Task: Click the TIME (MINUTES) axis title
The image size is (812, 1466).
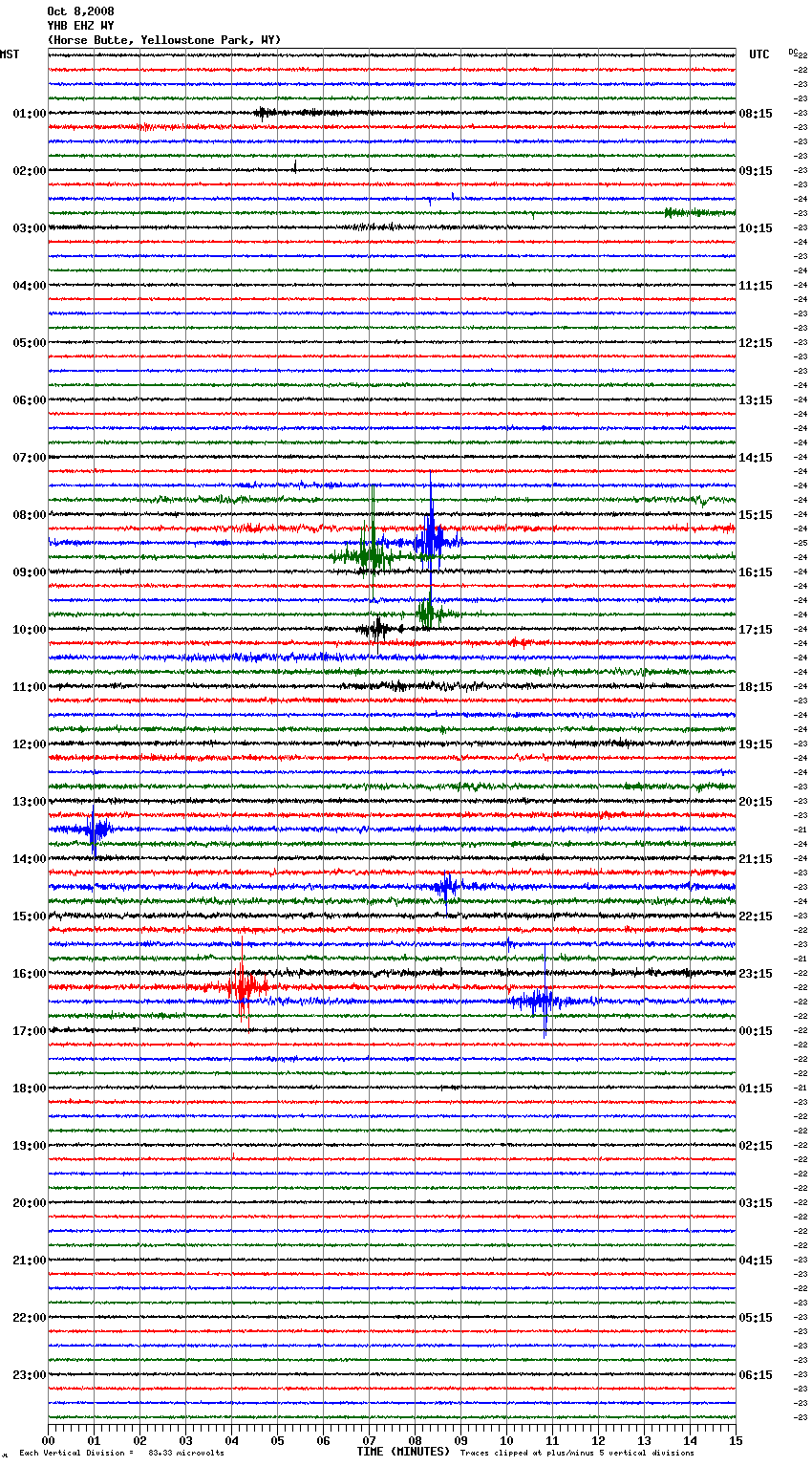Action: pos(403,1452)
